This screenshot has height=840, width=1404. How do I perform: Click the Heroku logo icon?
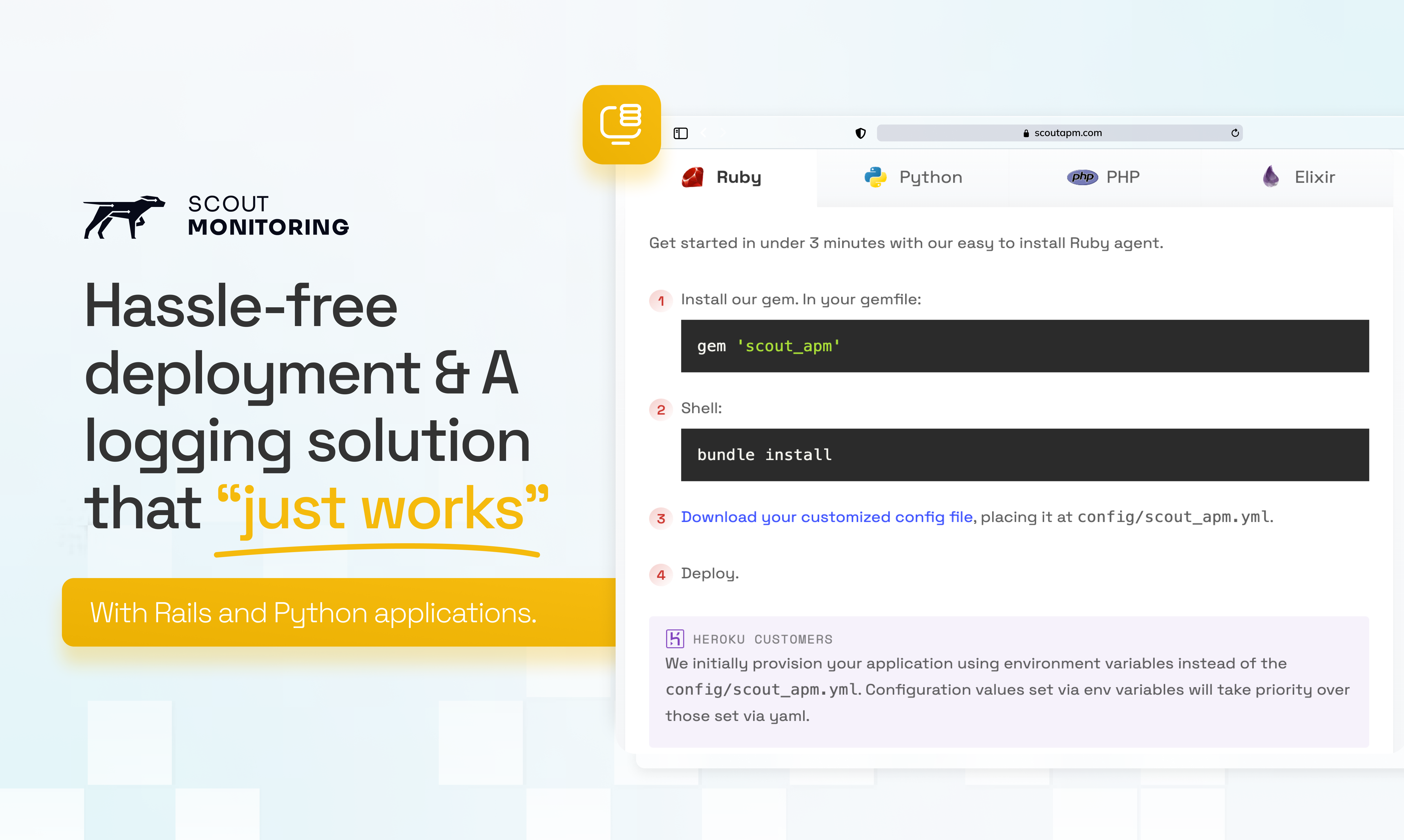(x=675, y=639)
